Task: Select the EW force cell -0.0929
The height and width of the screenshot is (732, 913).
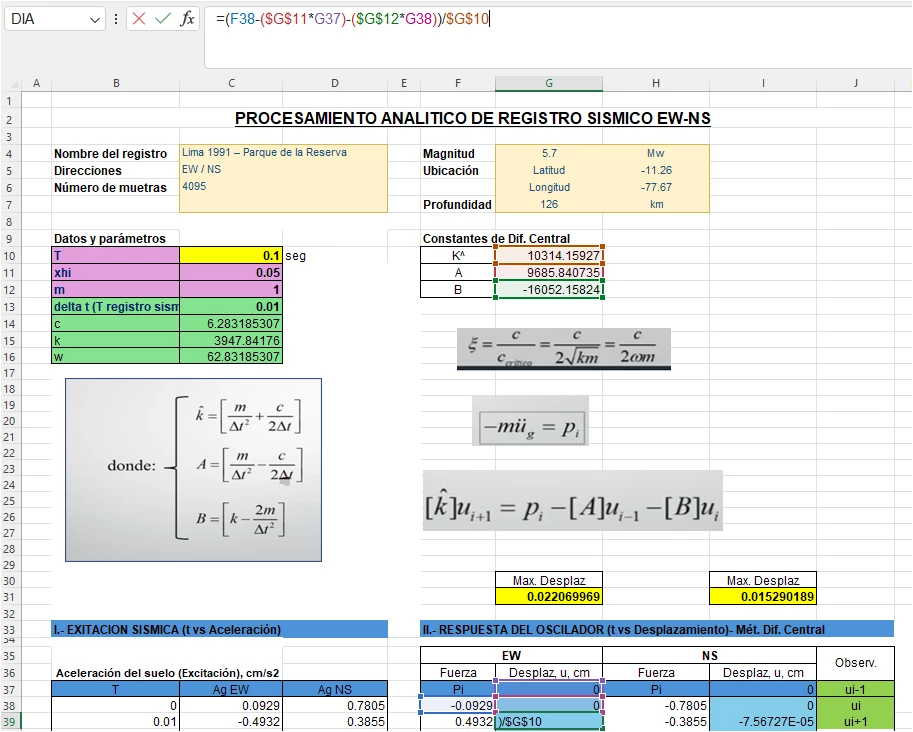Action: [x=458, y=705]
